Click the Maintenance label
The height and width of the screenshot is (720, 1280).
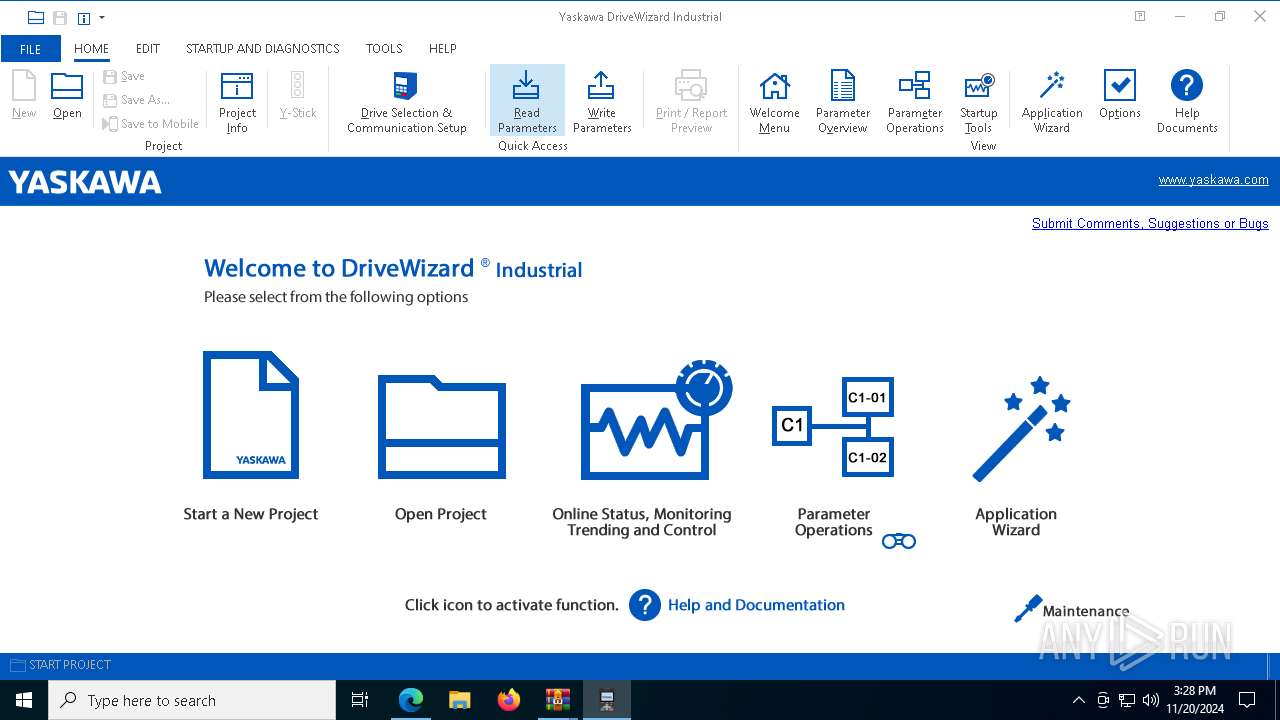[1086, 611]
